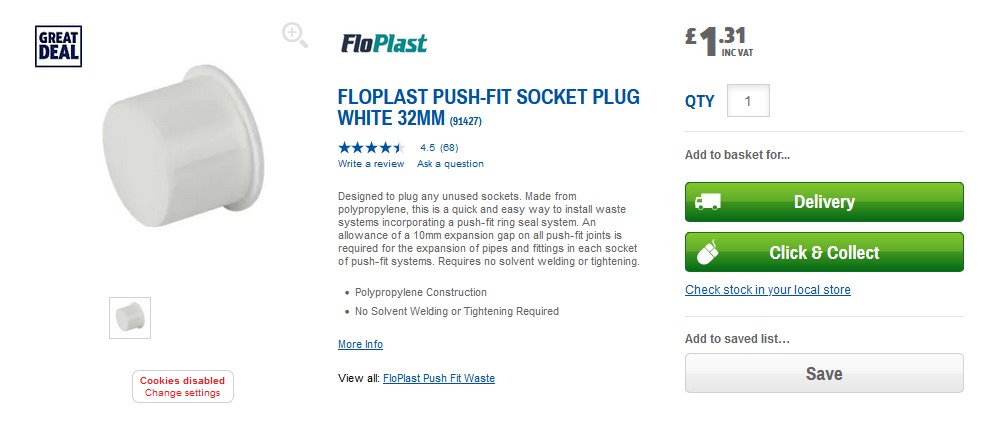Click Change settings for cookies
The width and height of the screenshot is (982, 447).
point(182,393)
